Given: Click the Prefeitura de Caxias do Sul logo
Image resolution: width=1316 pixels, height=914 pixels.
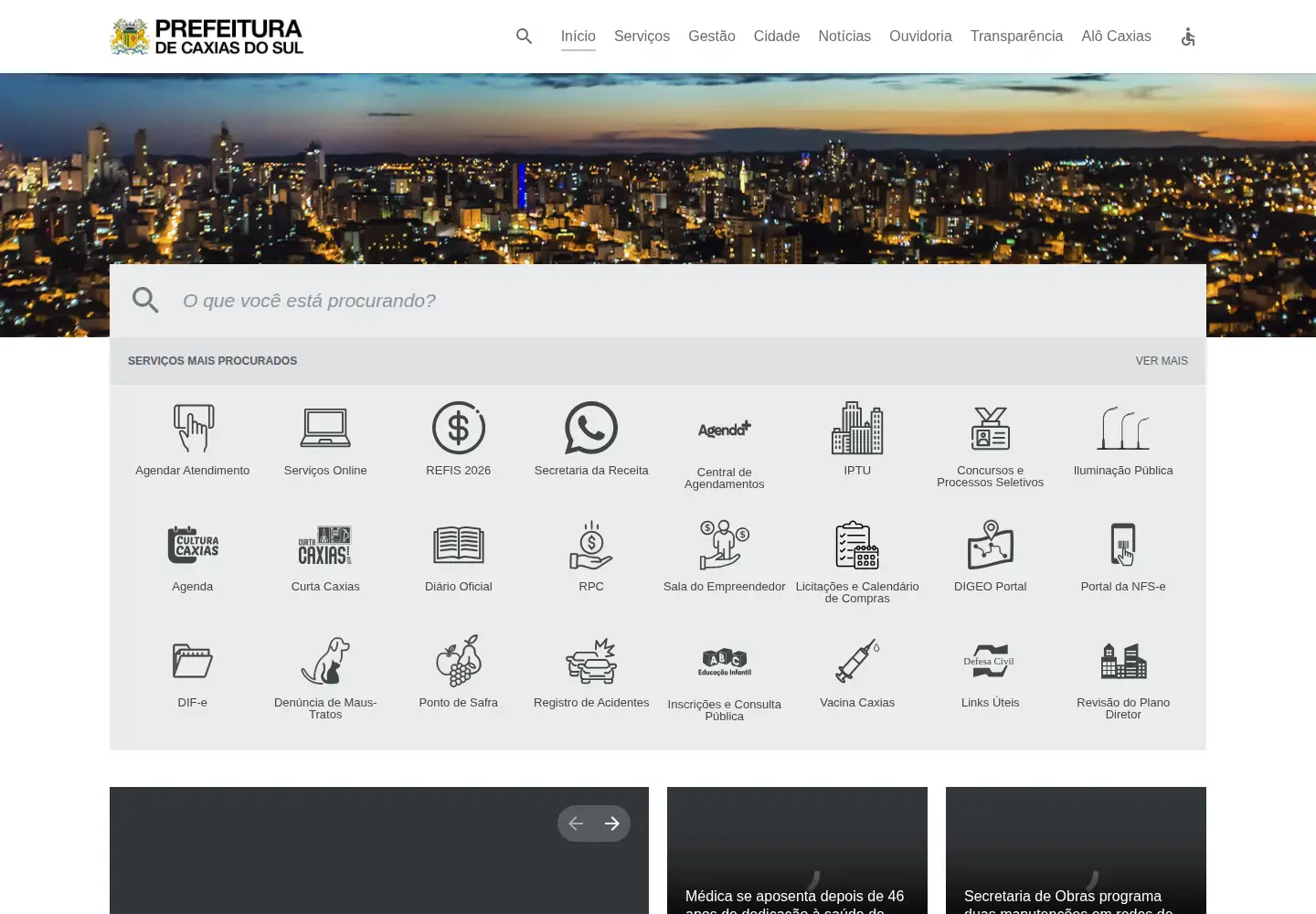Looking at the screenshot, I should (207, 37).
